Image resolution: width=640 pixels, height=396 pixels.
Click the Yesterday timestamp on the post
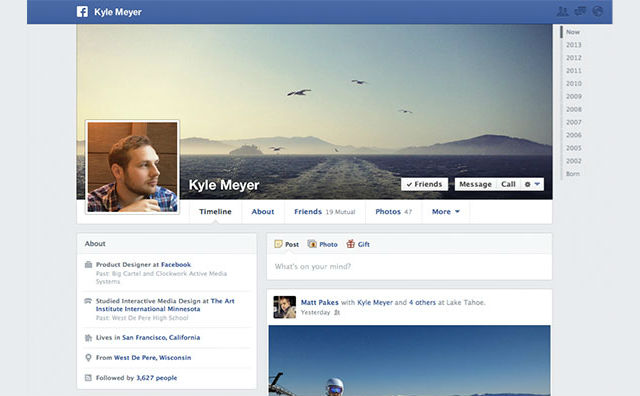316,312
